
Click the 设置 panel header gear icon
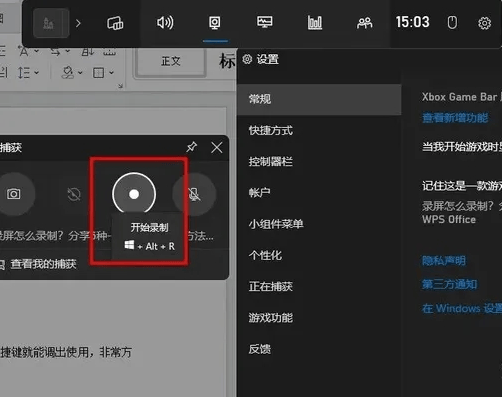click(x=247, y=59)
